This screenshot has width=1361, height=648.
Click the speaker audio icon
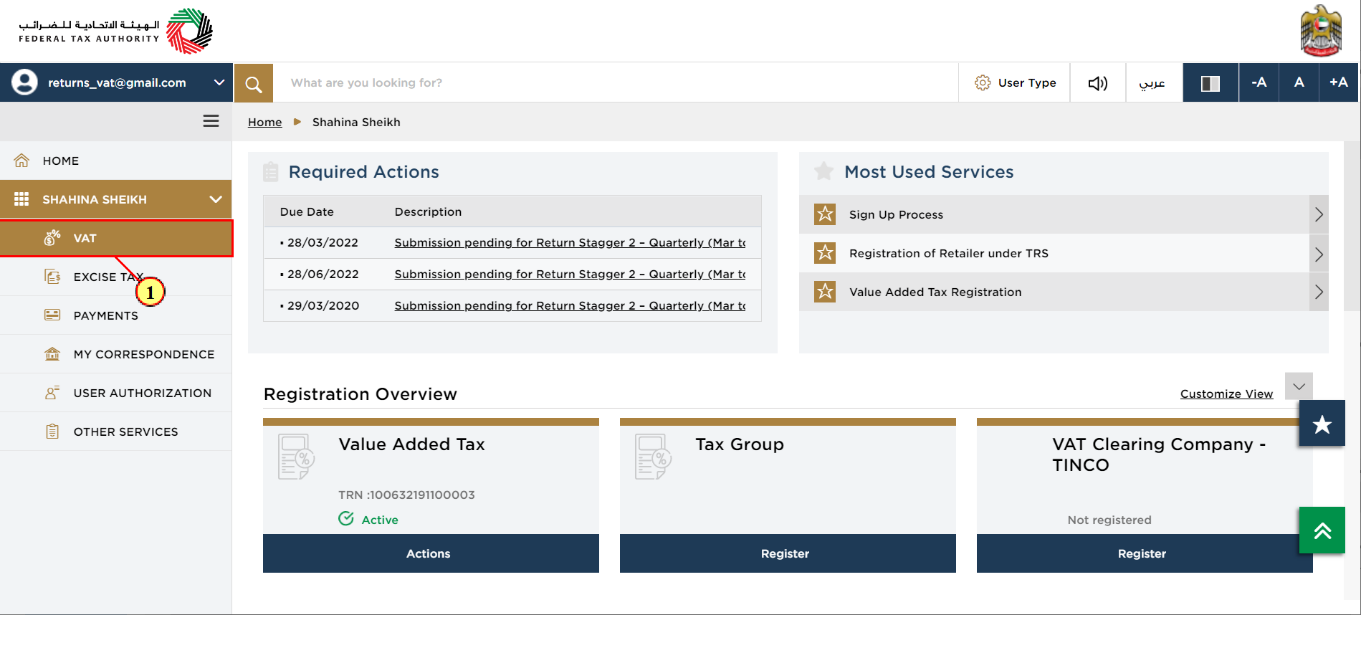(1097, 83)
